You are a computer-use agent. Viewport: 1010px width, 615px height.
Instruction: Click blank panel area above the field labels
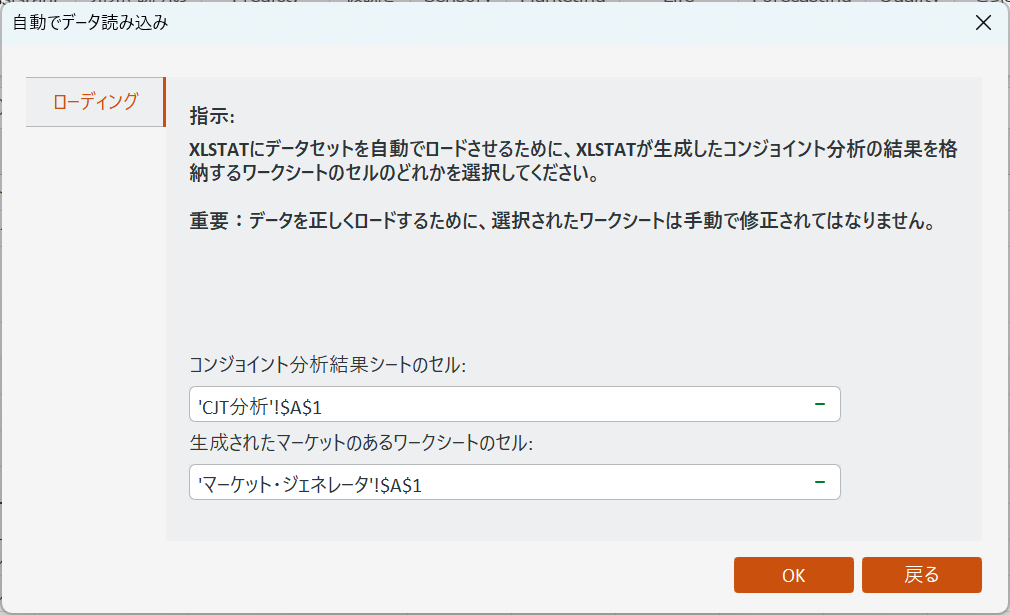pyautogui.click(x=570, y=290)
